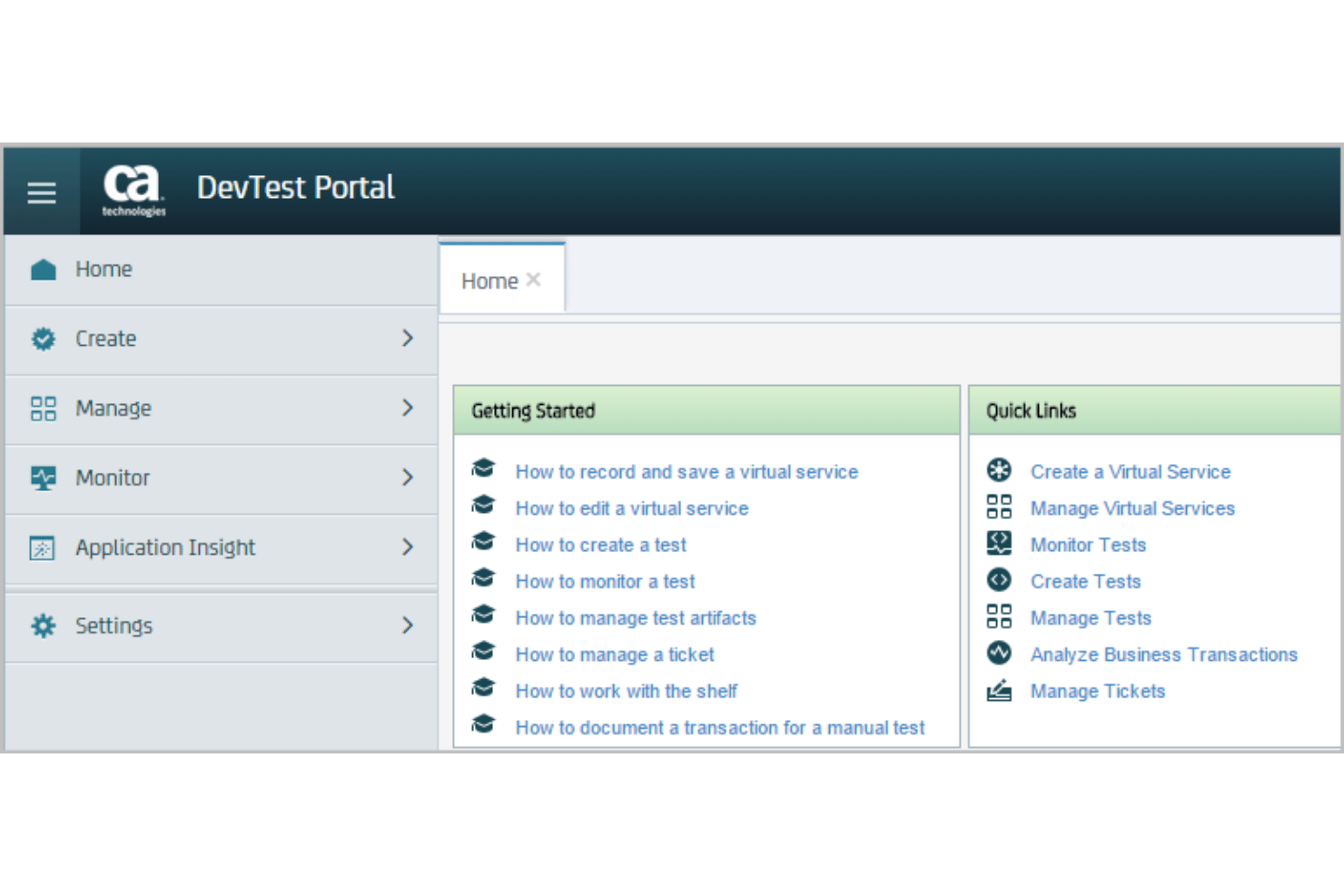Image resolution: width=1344 pixels, height=896 pixels.
Task: Open How to manage a ticket link
Action: (x=615, y=655)
